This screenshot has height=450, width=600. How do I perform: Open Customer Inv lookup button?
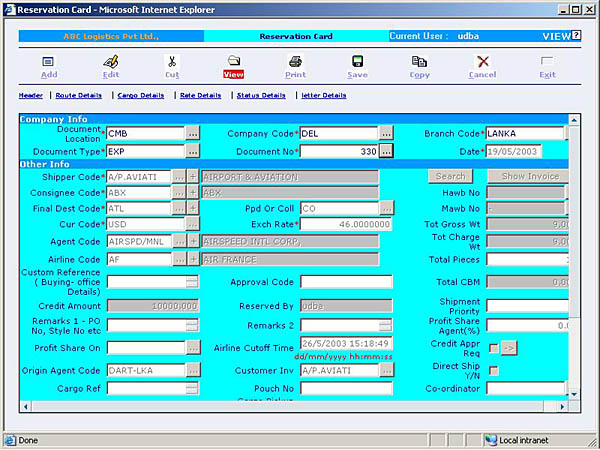(387, 370)
